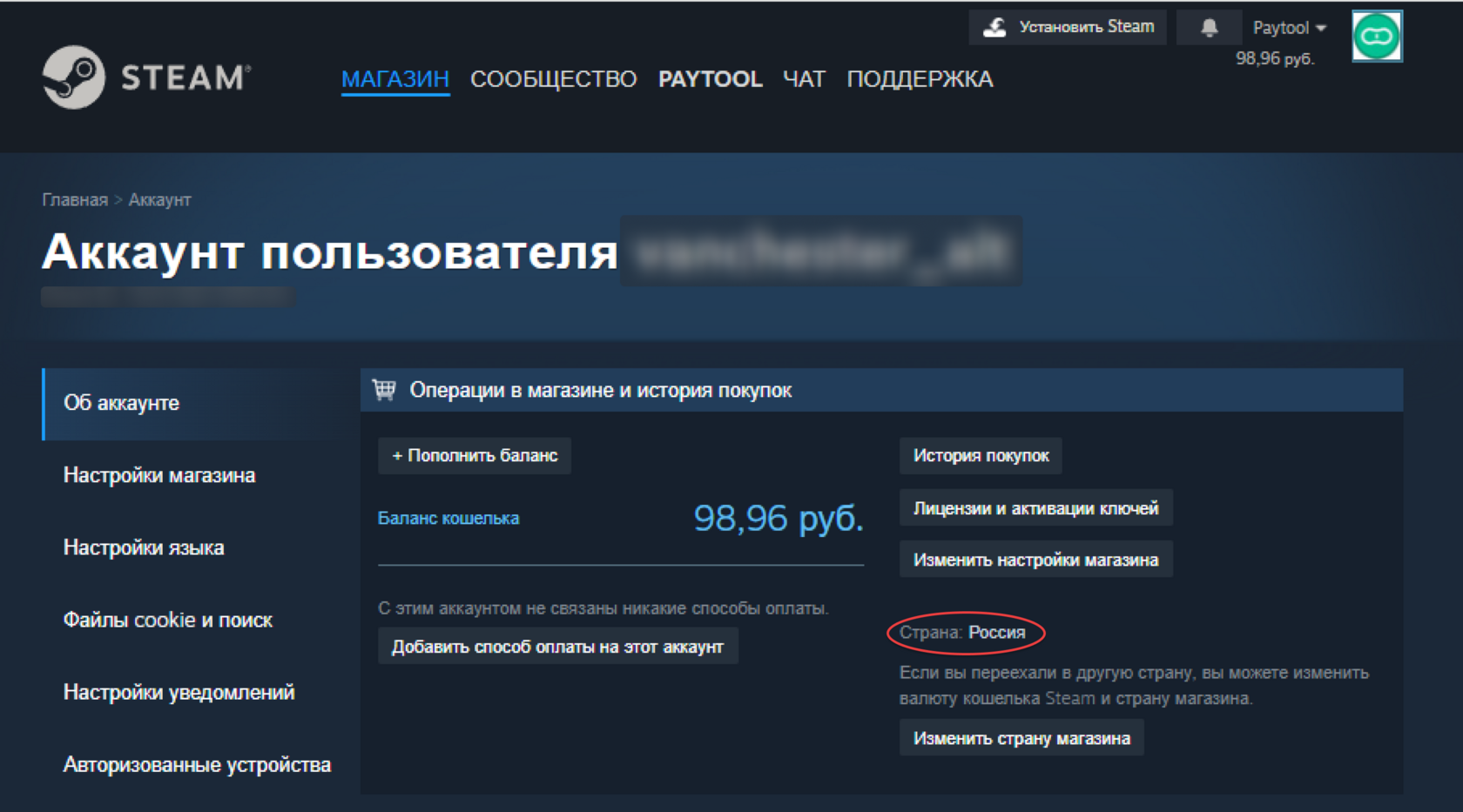Screen dimensions: 1463x812
Task: Click the Аккаунт breadcrumb link
Action: tap(160, 200)
